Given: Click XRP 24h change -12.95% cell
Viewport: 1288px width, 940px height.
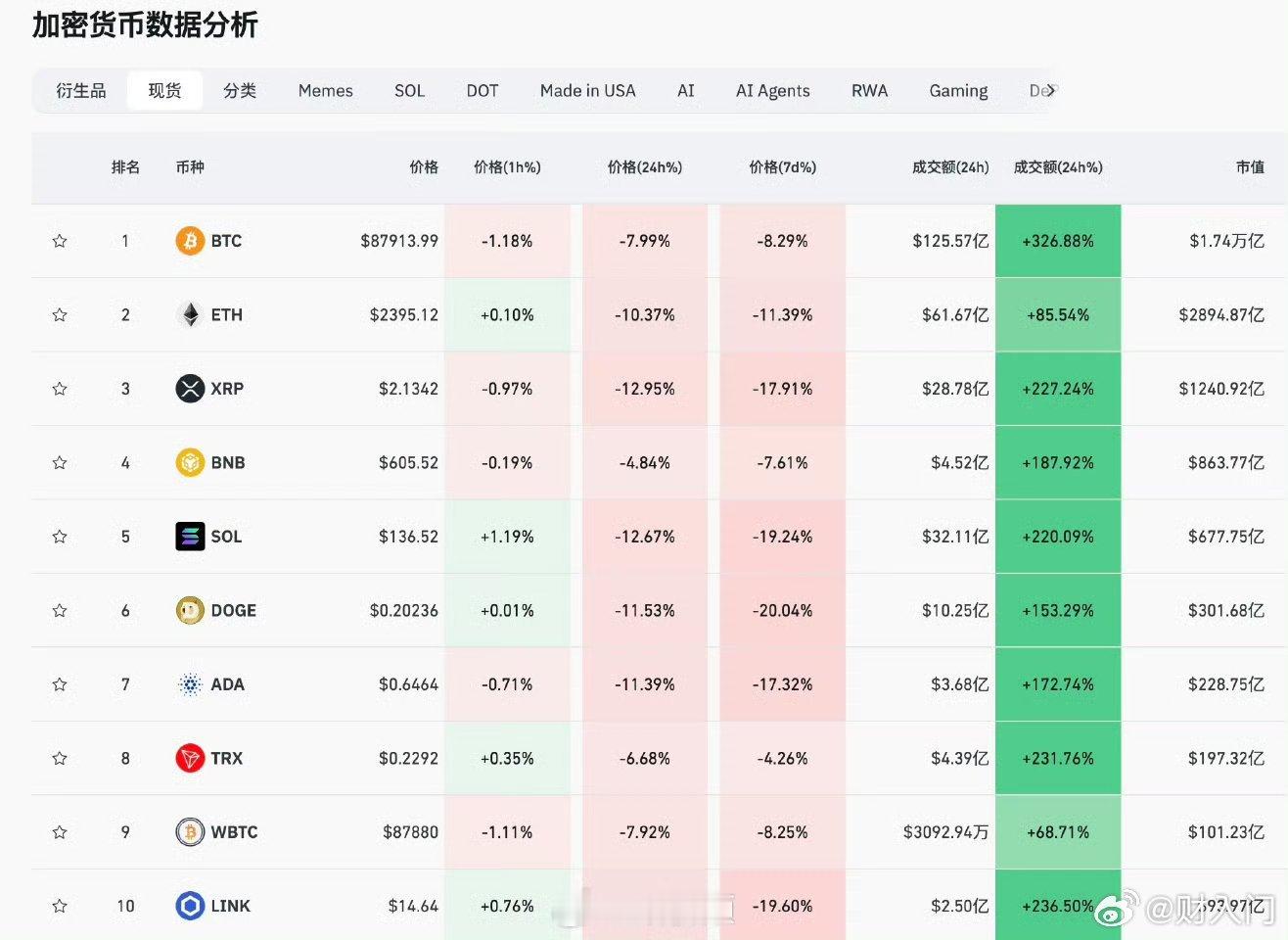Looking at the screenshot, I should 645,389.
